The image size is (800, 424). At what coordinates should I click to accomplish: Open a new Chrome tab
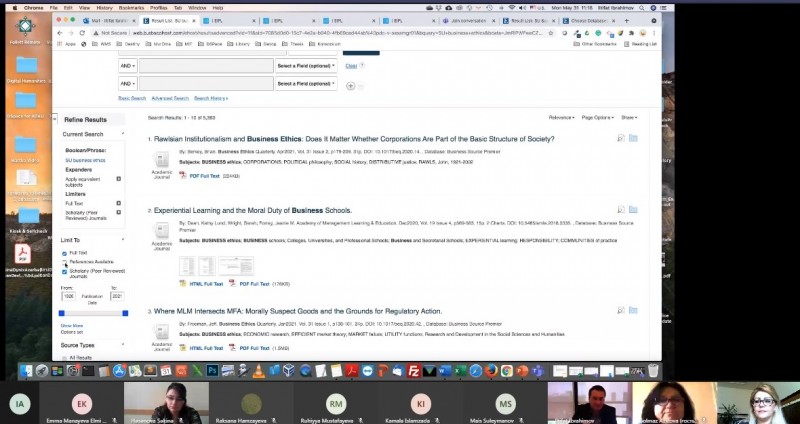click(626, 20)
